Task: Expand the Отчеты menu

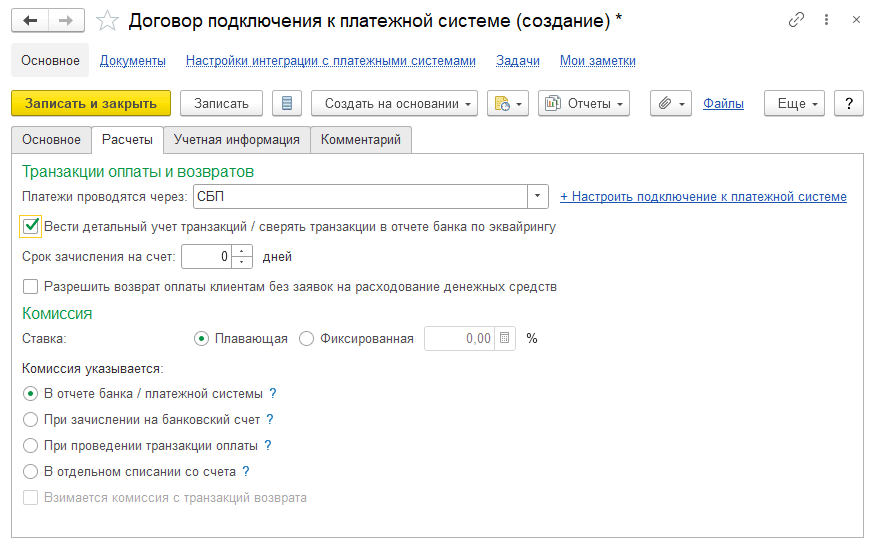Action: click(584, 103)
